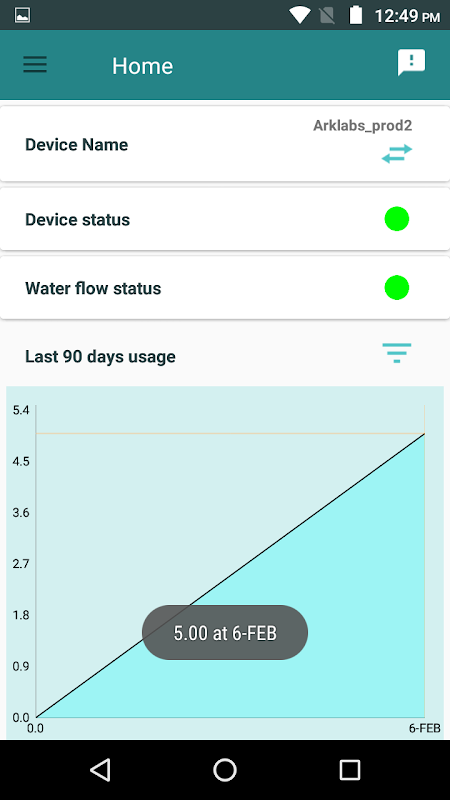Tap the image notification icon in status bar

22,15
